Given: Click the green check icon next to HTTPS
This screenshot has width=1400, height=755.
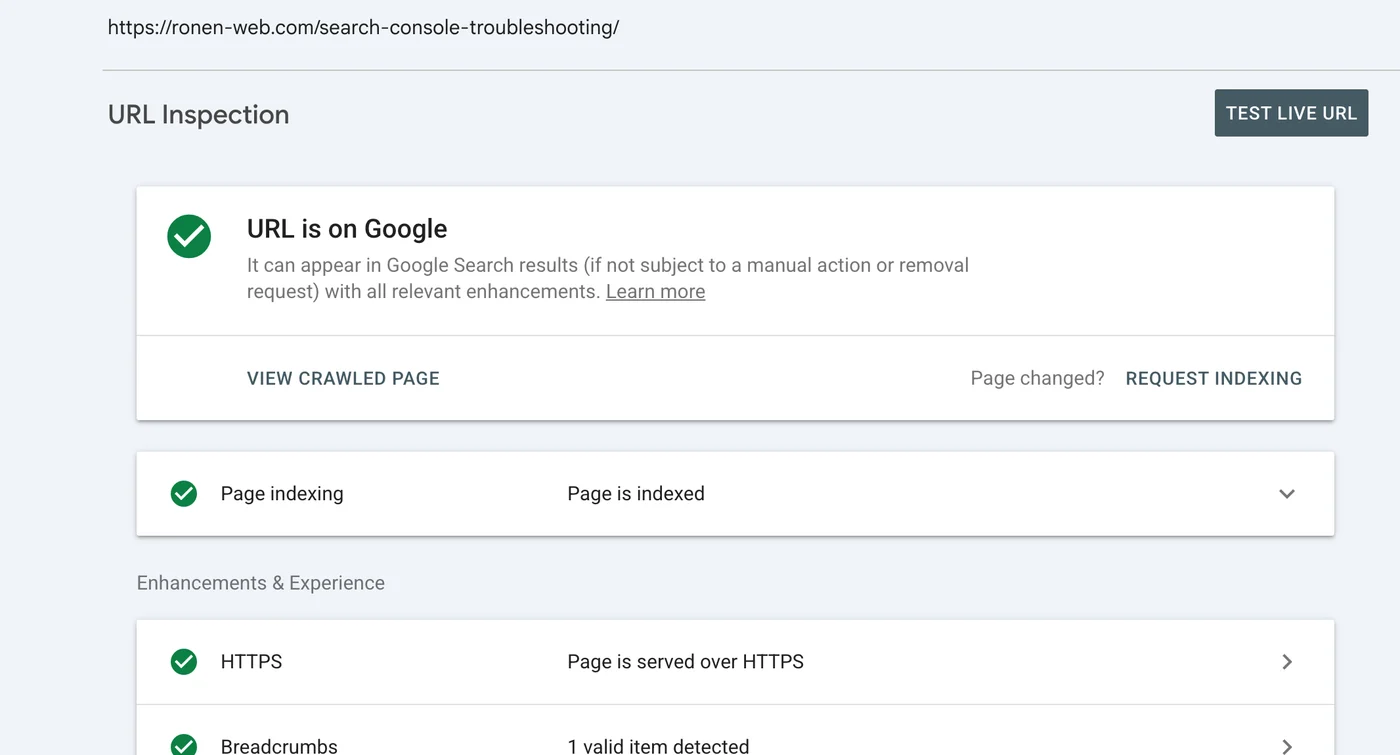Looking at the screenshot, I should 184,662.
